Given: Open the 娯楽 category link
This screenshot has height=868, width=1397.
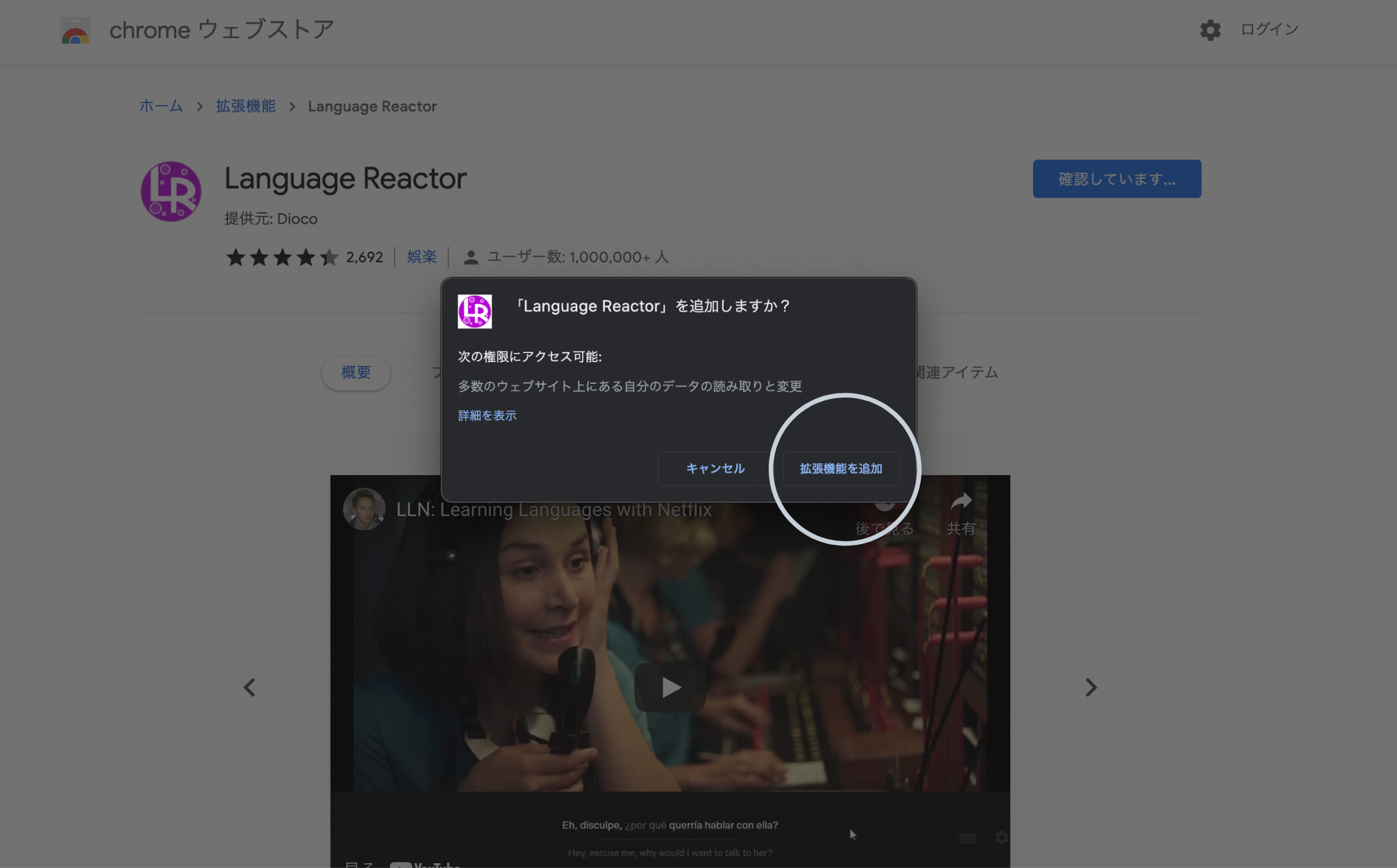Looking at the screenshot, I should [422, 257].
